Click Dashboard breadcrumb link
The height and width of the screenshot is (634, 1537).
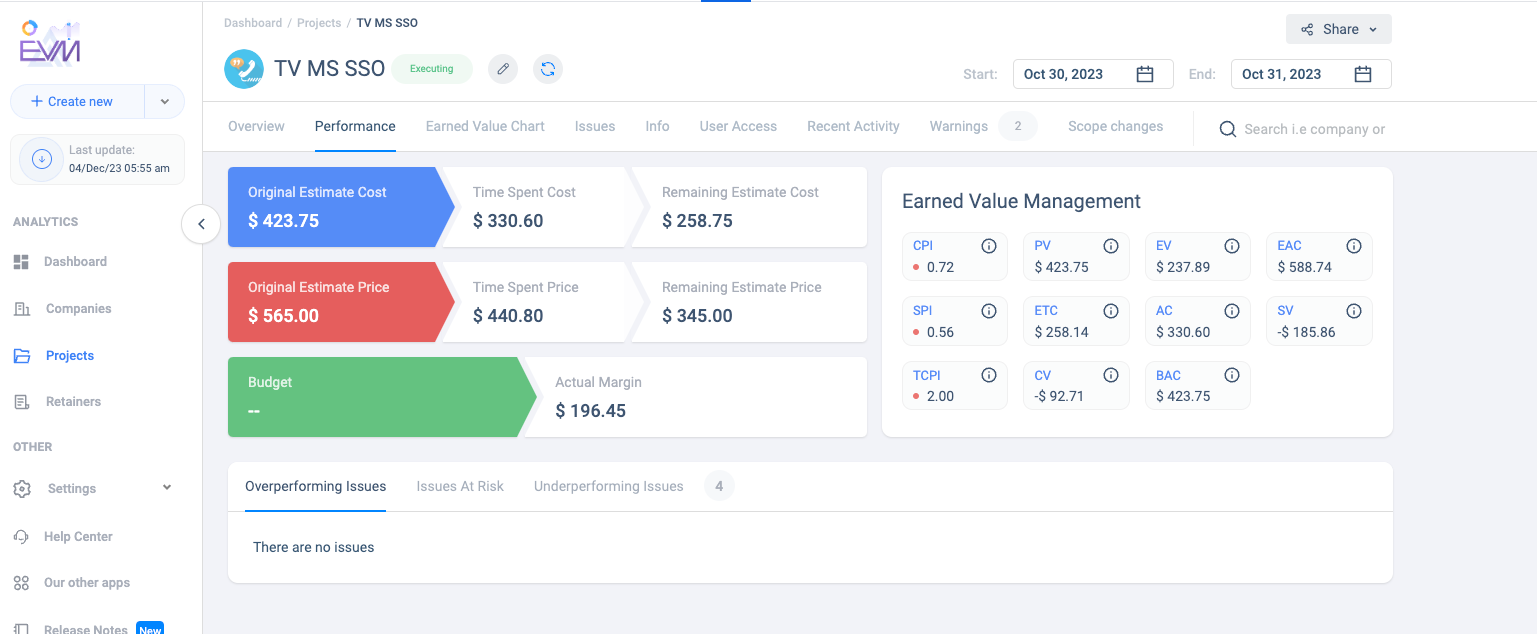253,22
